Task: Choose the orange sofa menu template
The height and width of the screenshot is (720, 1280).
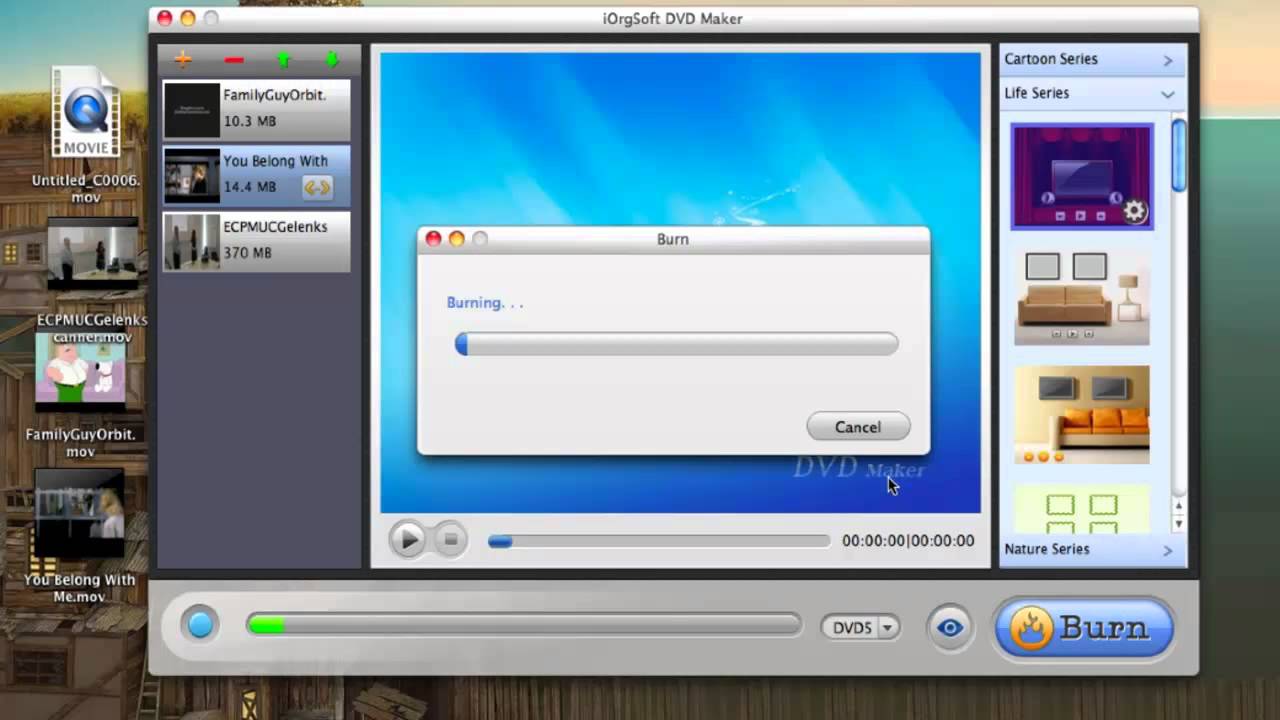Action: click(x=1082, y=414)
